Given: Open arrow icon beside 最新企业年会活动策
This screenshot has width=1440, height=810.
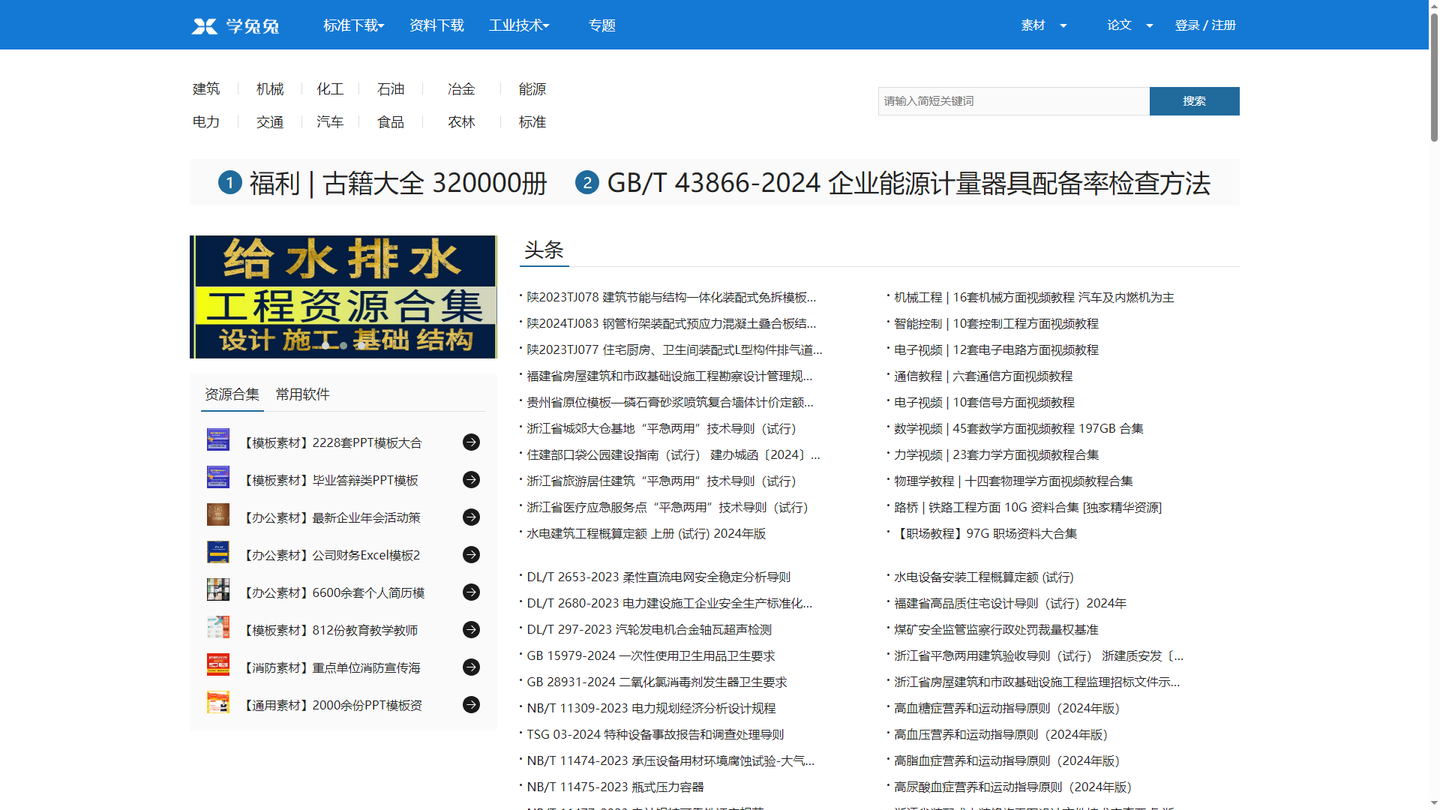Looking at the screenshot, I should pos(471,517).
